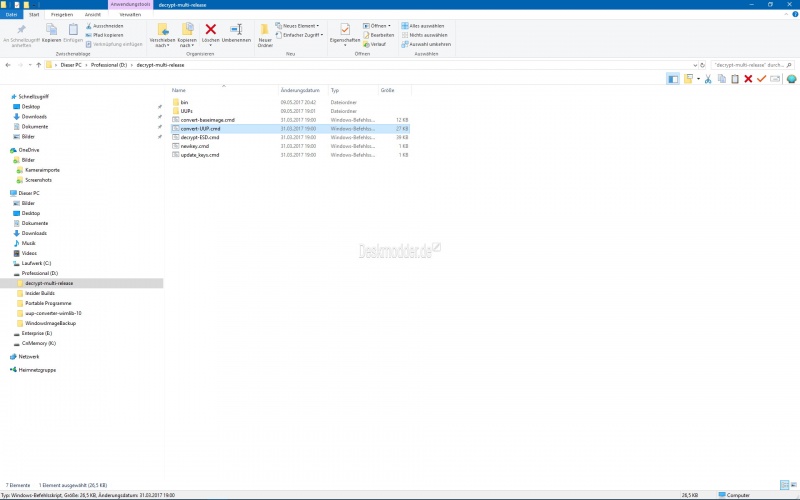Viewport: 800px width, 500px height.
Task: Go back with the left arrow button
Action: pos(8,65)
